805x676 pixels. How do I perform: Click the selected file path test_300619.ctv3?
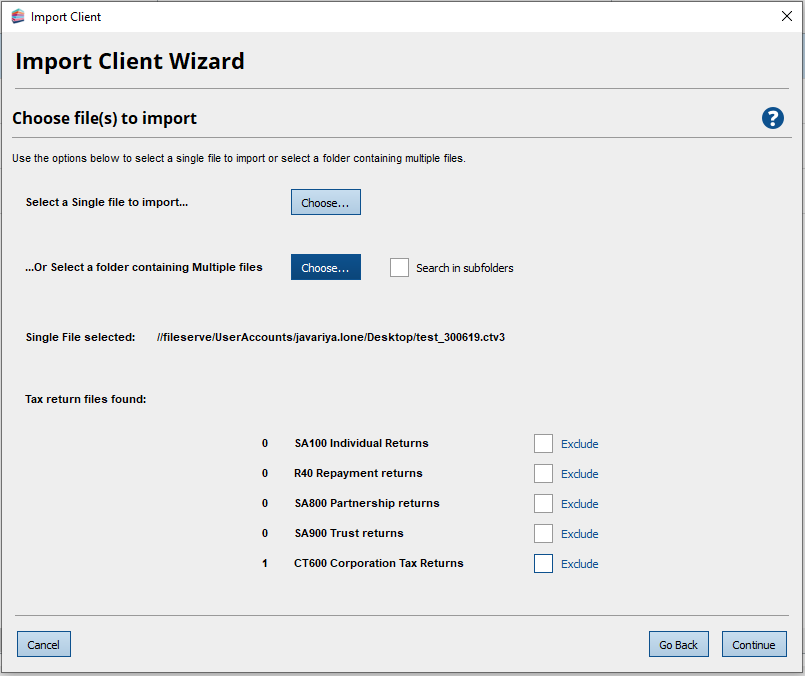coord(331,337)
